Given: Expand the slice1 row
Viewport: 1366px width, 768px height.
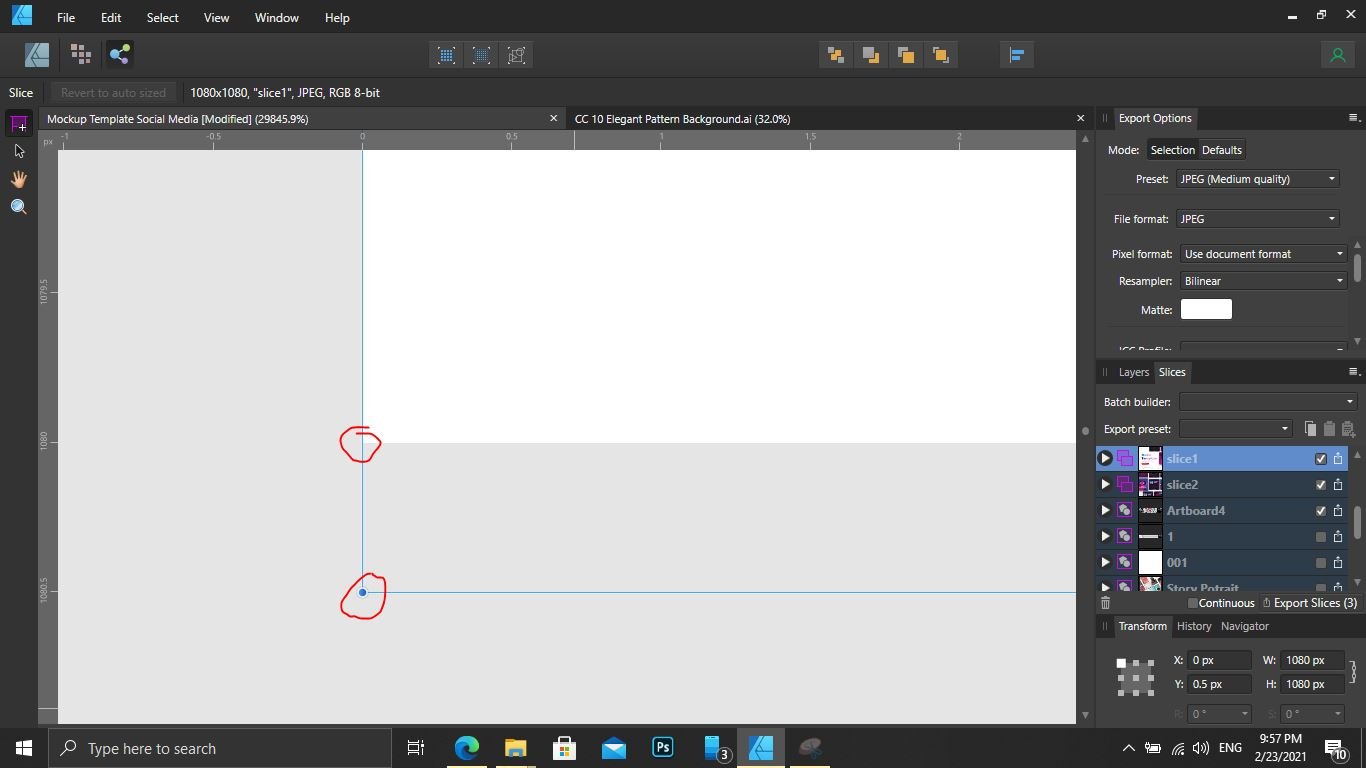Looking at the screenshot, I should 1105,458.
